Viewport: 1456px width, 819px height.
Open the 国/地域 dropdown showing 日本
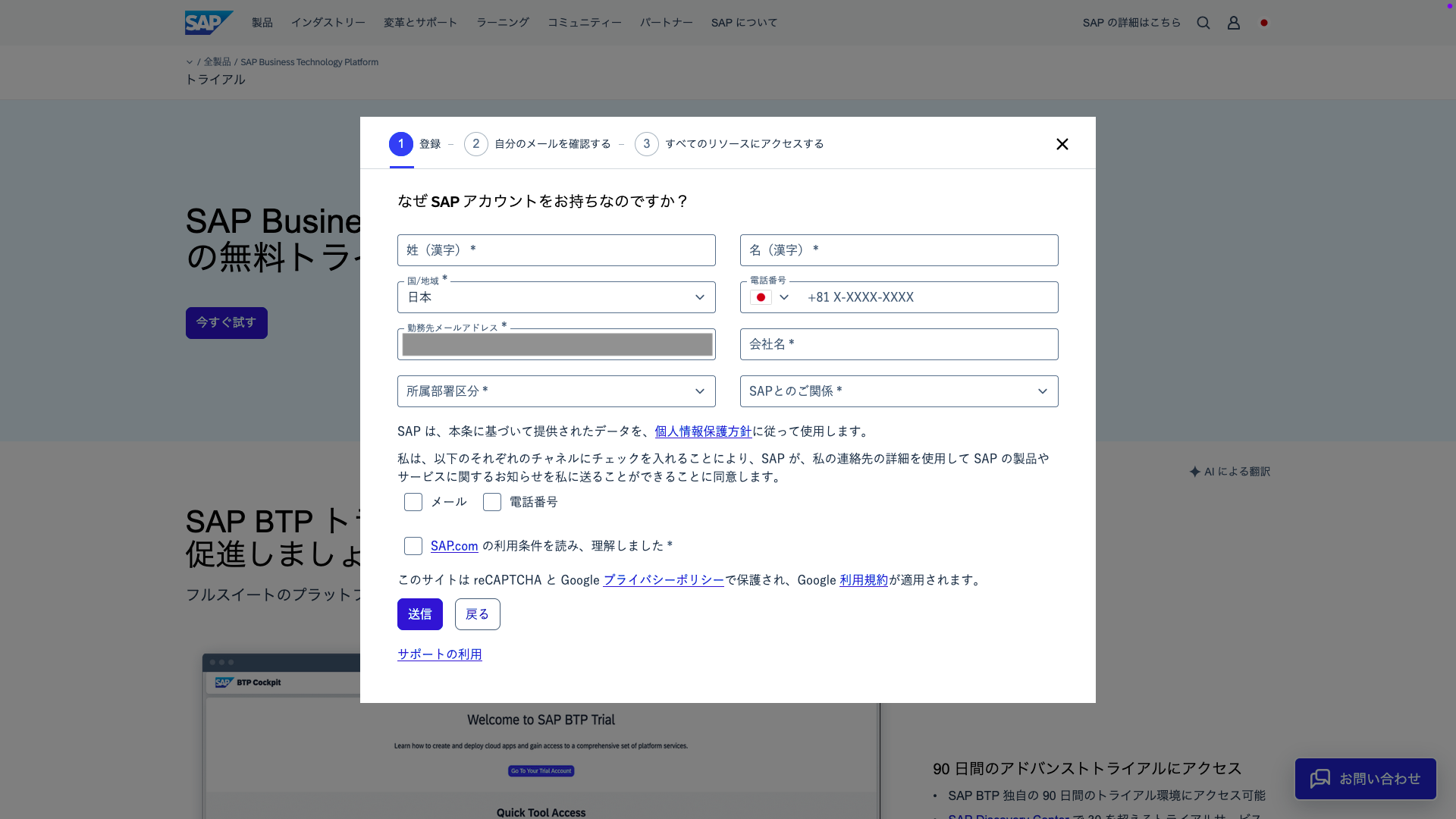point(556,297)
